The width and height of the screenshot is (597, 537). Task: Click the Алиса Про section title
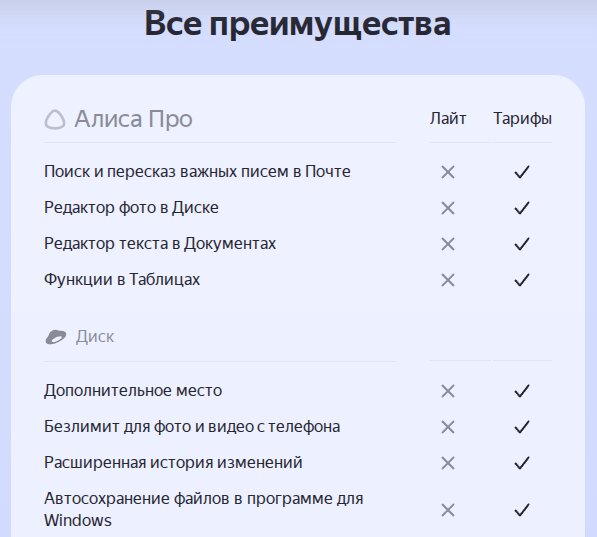click(x=133, y=119)
